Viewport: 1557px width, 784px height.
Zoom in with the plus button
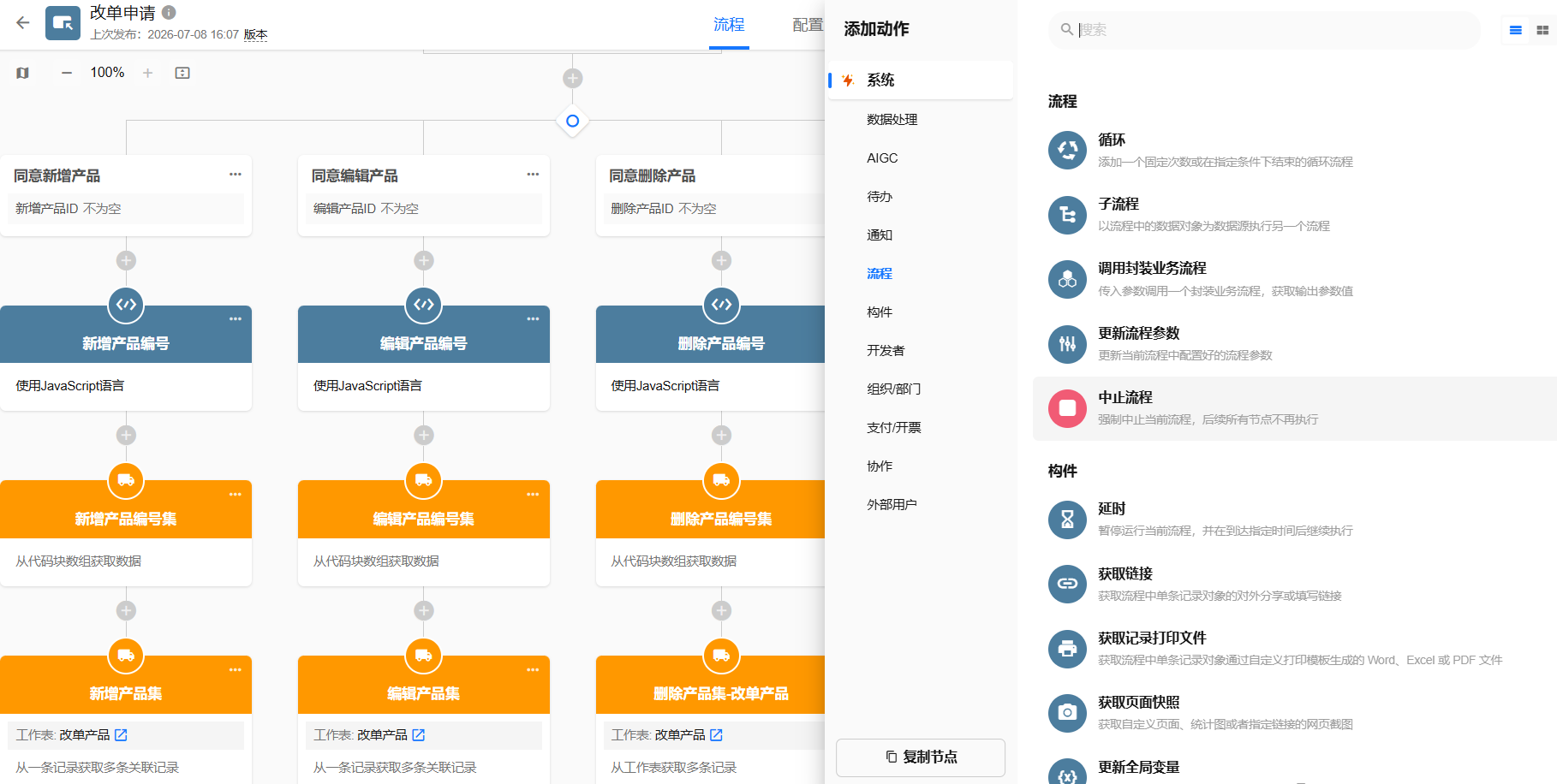[x=147, y=73]
